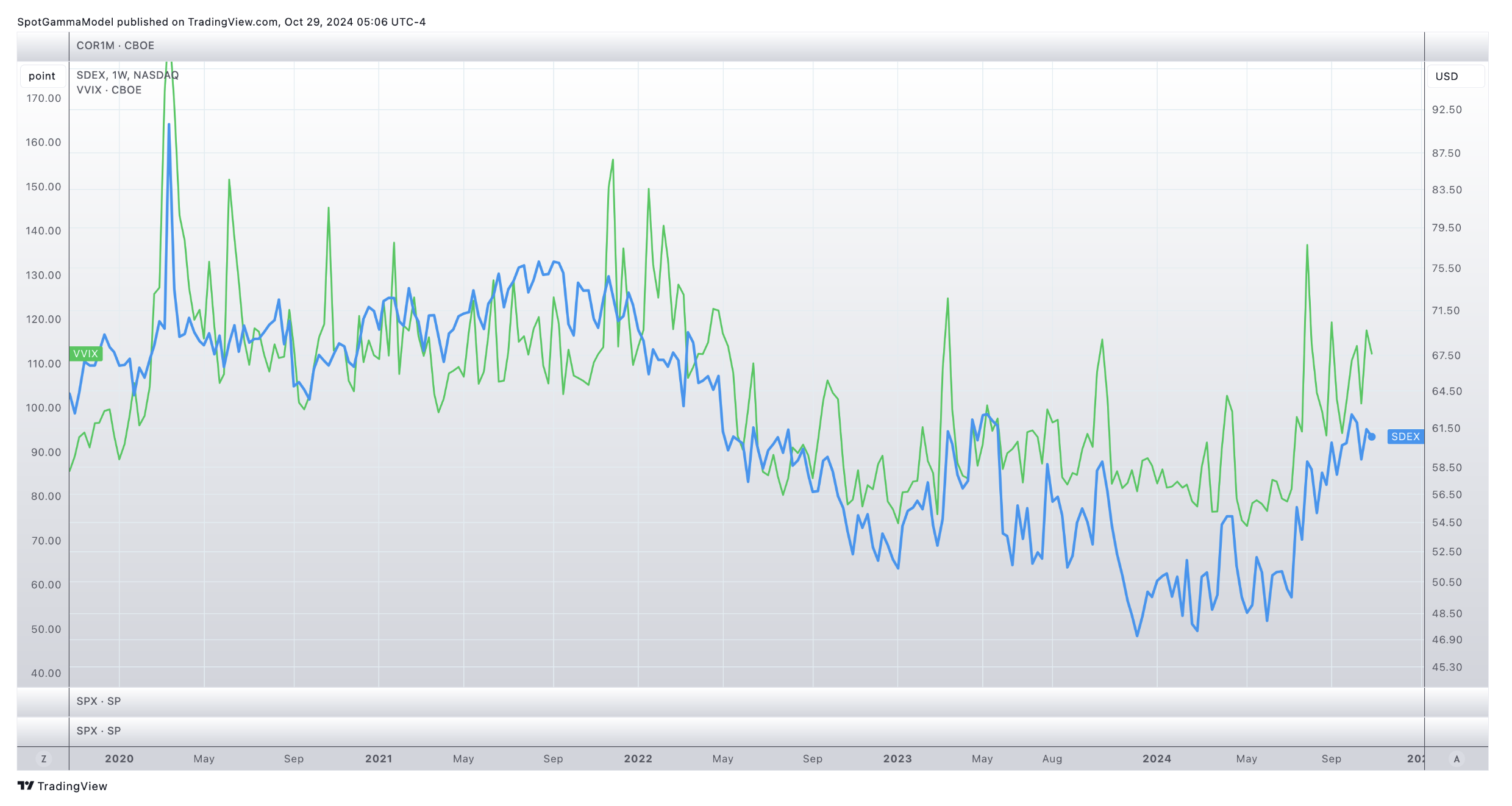Image resolution: width=1512 pixels, height=806 pixels.
Task: Click 100.00 on the left price scale
Action: 43,408
